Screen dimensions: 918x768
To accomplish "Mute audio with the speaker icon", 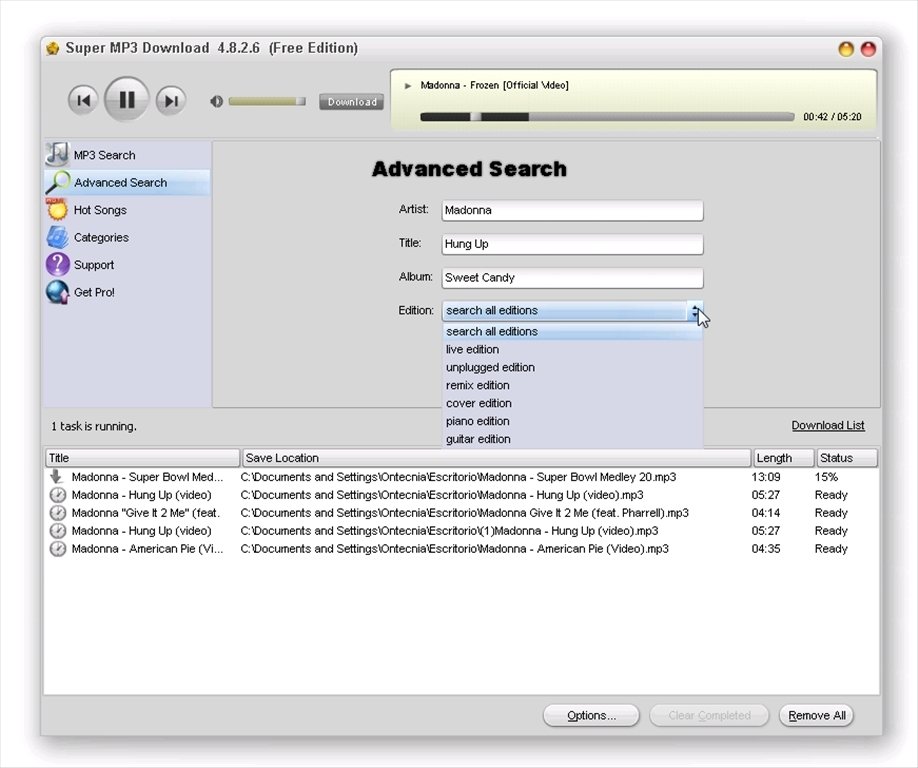I will tap(216, 101).
